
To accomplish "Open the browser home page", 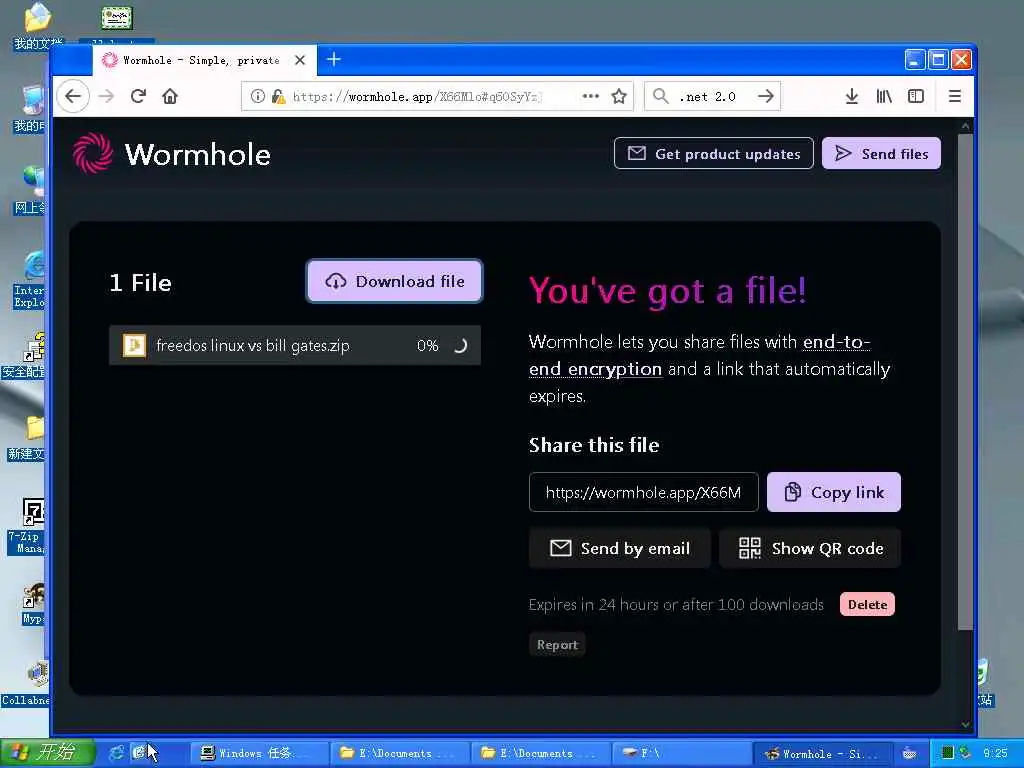I will tap(170, 97).
